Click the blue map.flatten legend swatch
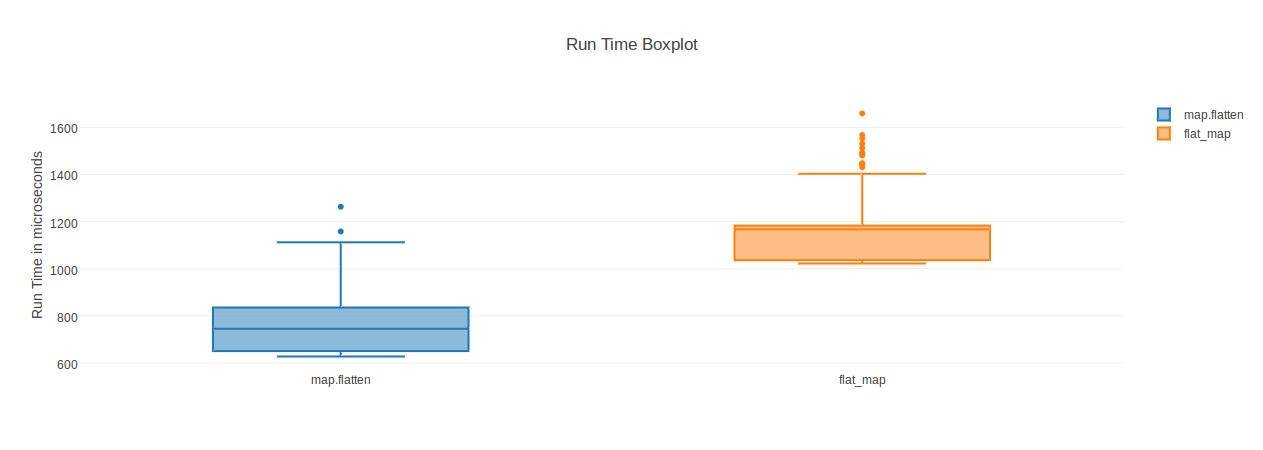The width and height of the screenshot is (1263, 450). click(1164, 115)
